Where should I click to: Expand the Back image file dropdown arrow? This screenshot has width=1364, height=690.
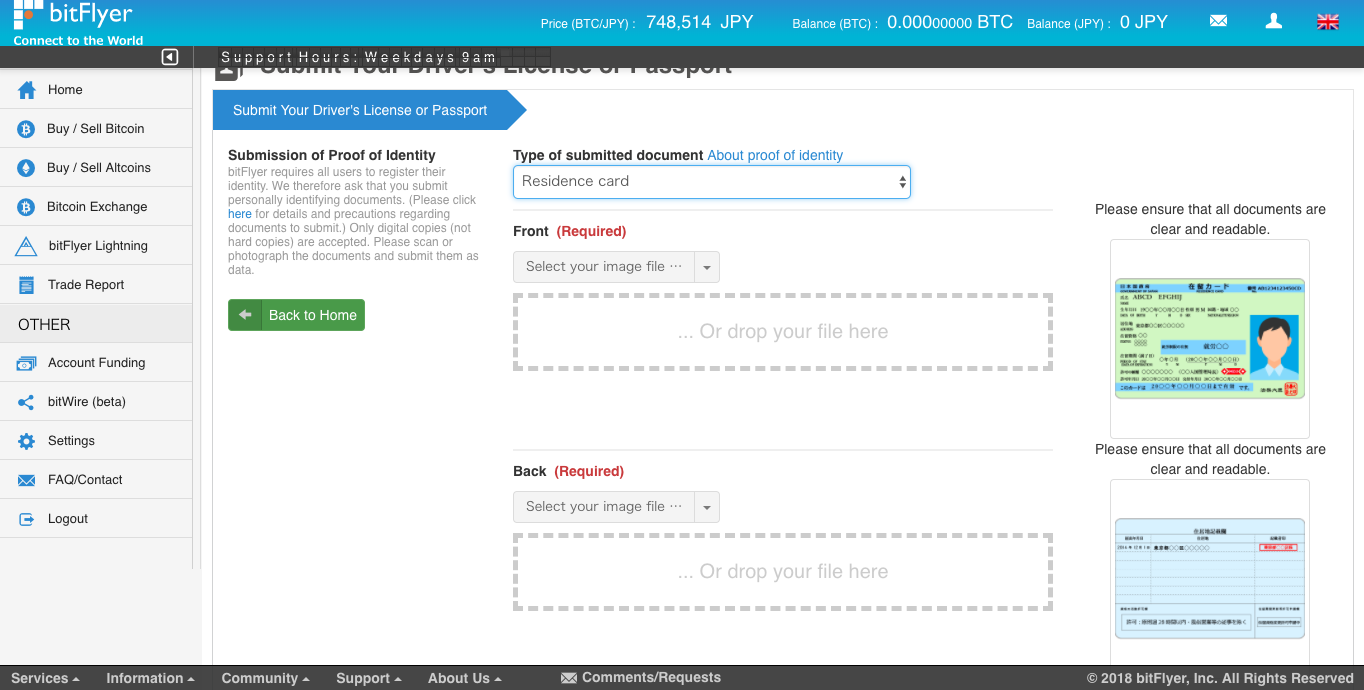coord(707,507)
